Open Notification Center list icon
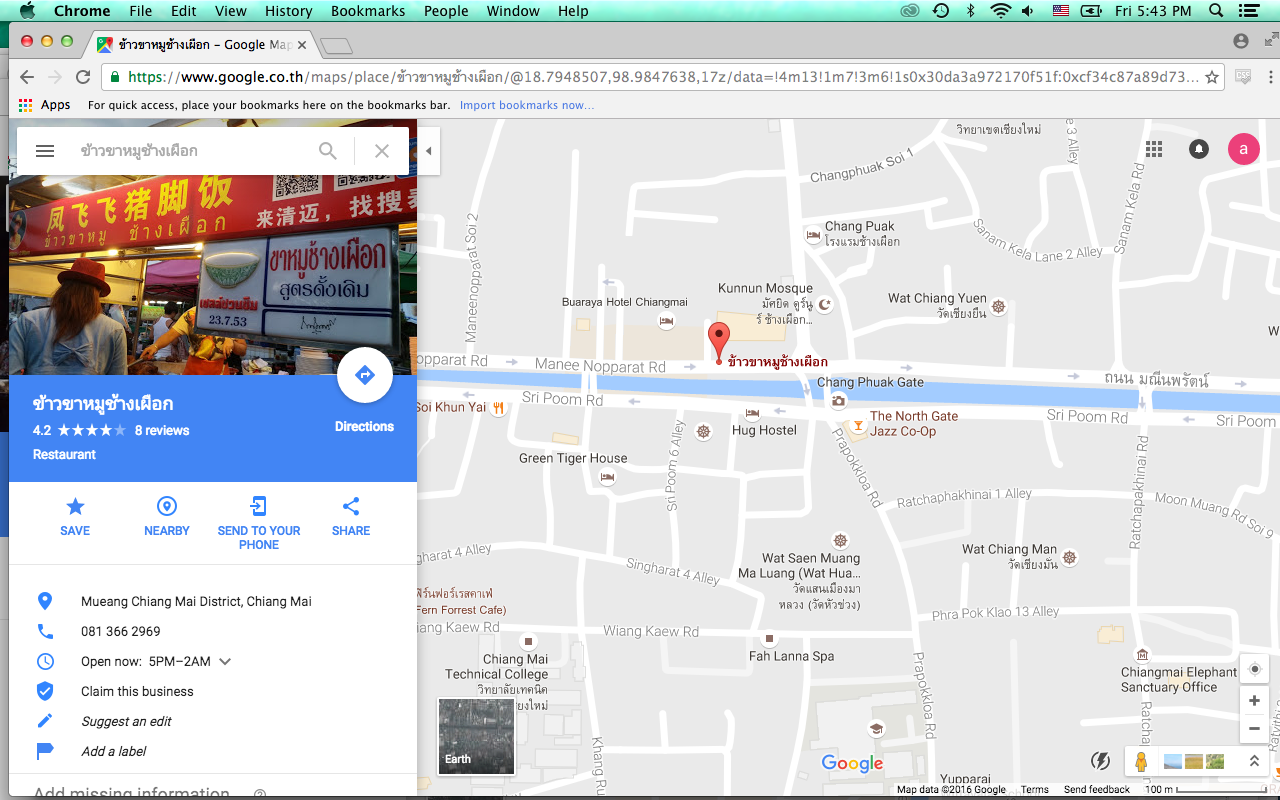 1248,11
